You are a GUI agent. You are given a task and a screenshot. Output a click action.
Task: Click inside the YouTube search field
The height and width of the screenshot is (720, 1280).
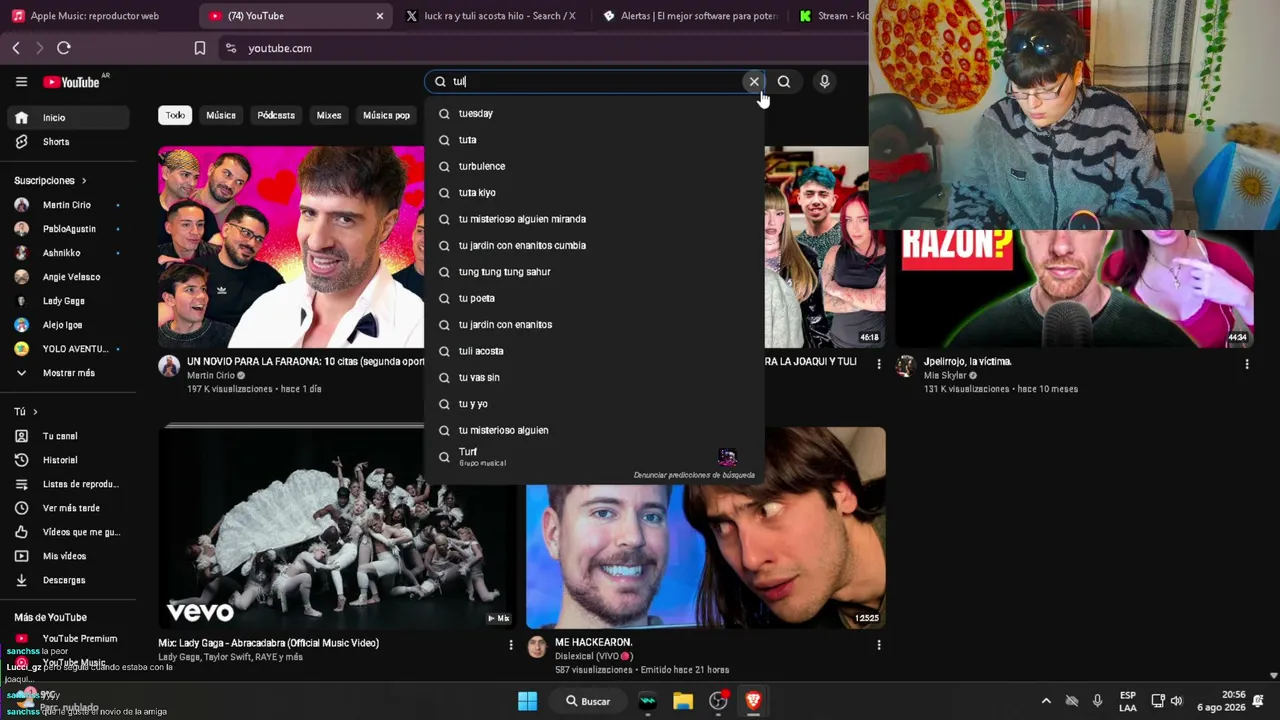coord(595,82)
